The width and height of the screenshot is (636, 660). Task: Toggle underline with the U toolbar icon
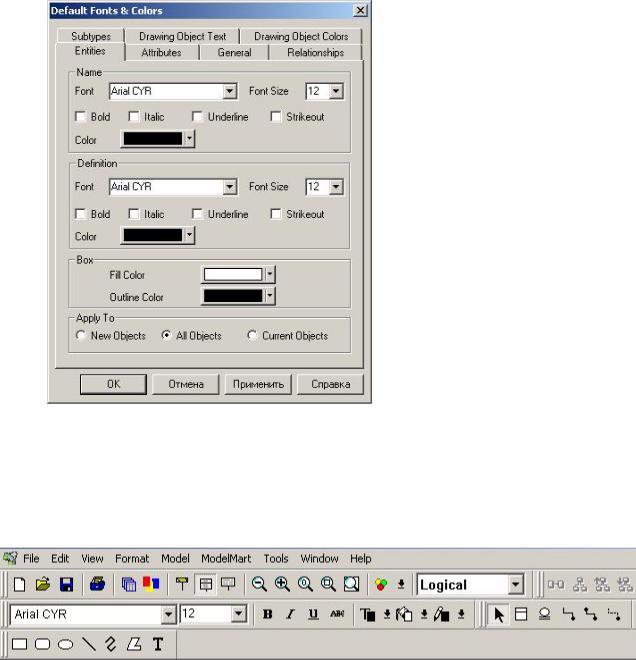313,614
